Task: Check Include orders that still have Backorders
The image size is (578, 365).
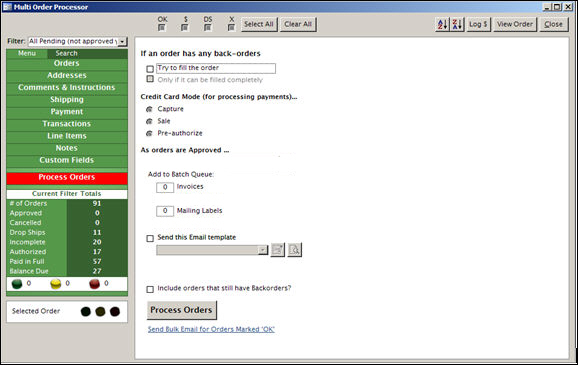Action: [x=150, y=289]
